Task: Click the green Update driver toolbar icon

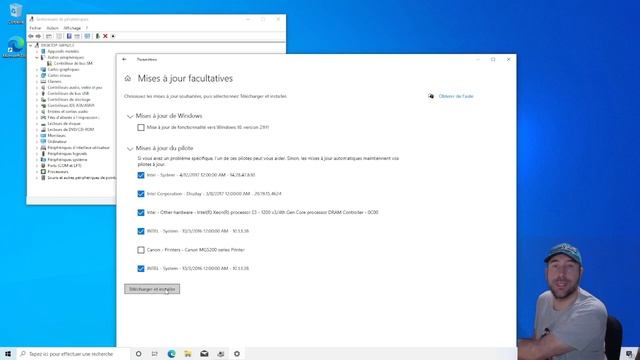Action: (x=98, y=36)
